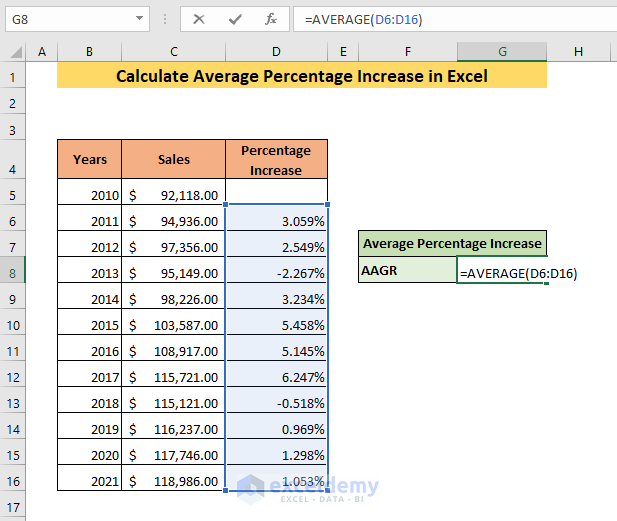The width and height of the screenshot is (617, 521).
Task: Select row 16 header
Action: (x=13, y=481)
